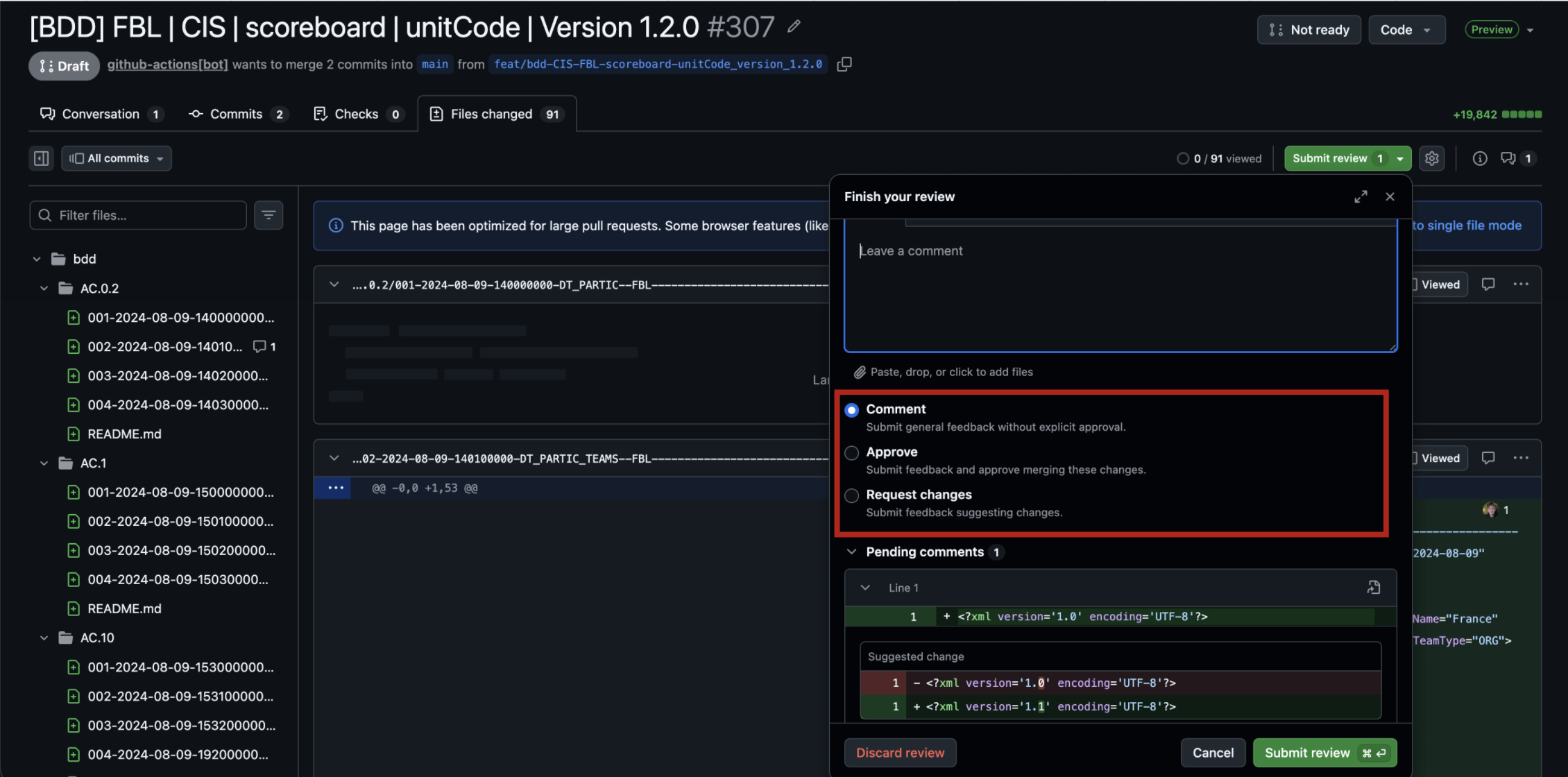Click the Not ready button
This screenshot has height=777, width=1568.
pyautogui.click(x=1309, y=30)
